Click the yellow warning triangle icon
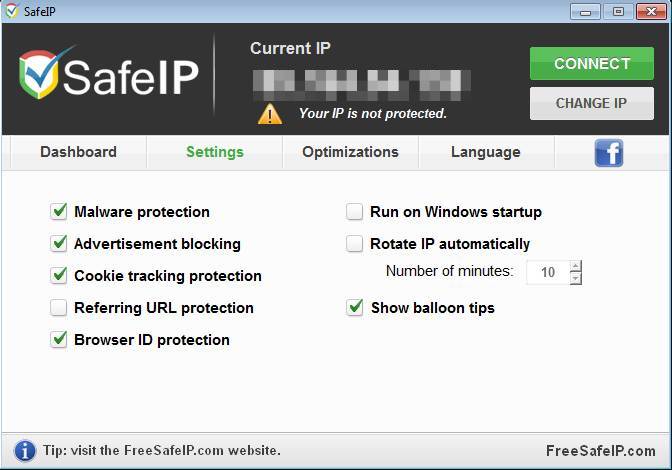This screenshot has height=470, width=672. (270, 113)
